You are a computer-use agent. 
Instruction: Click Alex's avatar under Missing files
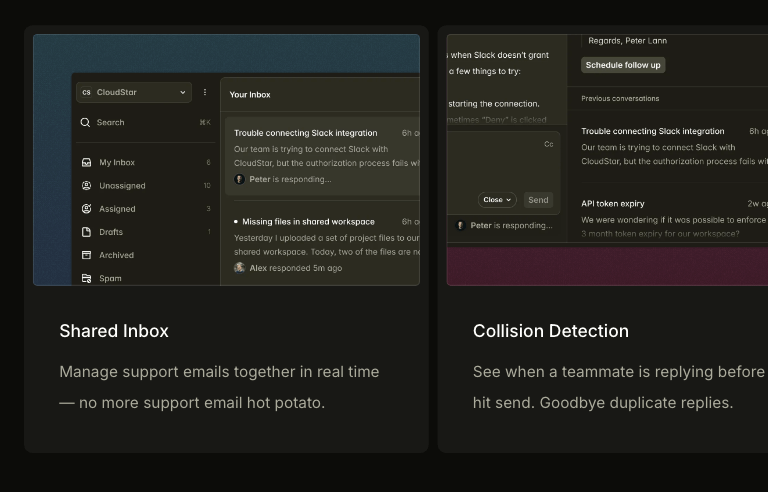[x=239, y=268]
